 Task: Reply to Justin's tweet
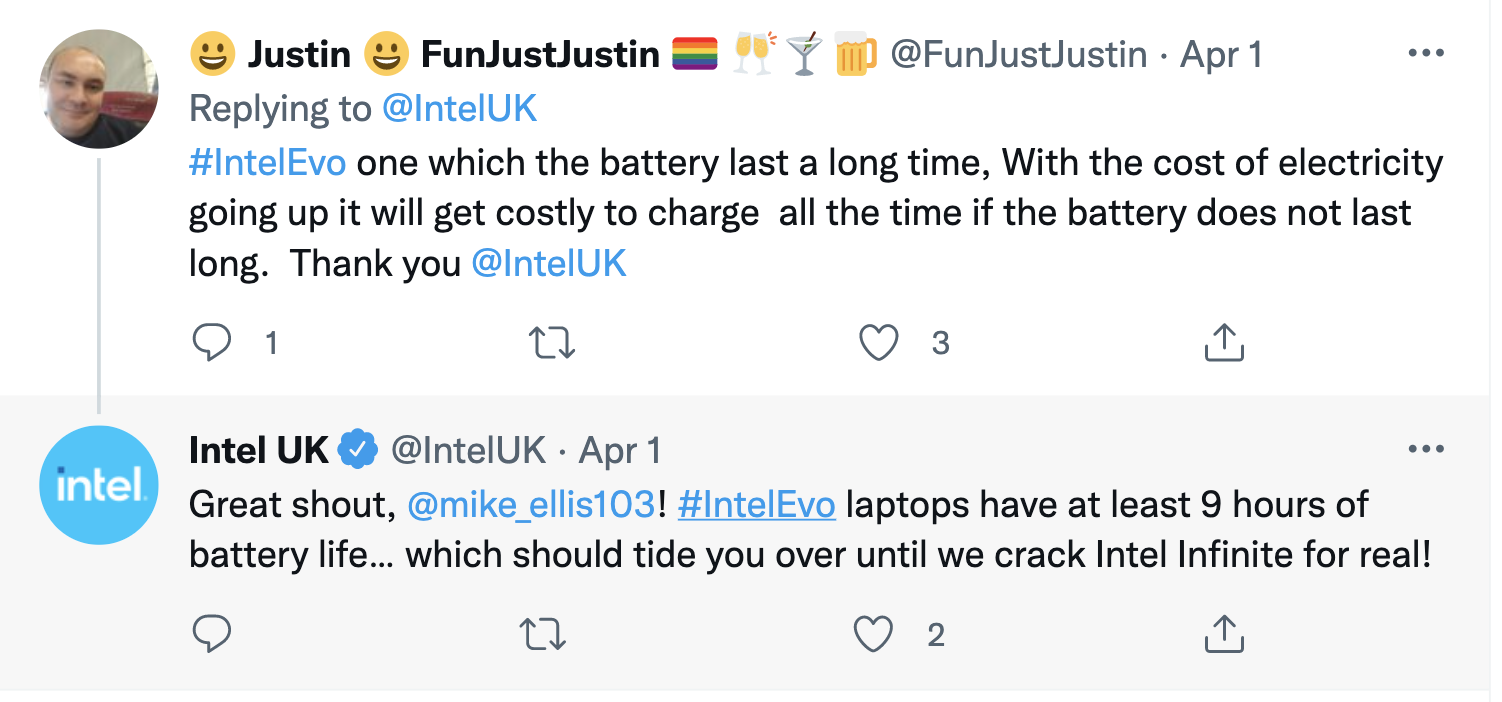point(211,344)
